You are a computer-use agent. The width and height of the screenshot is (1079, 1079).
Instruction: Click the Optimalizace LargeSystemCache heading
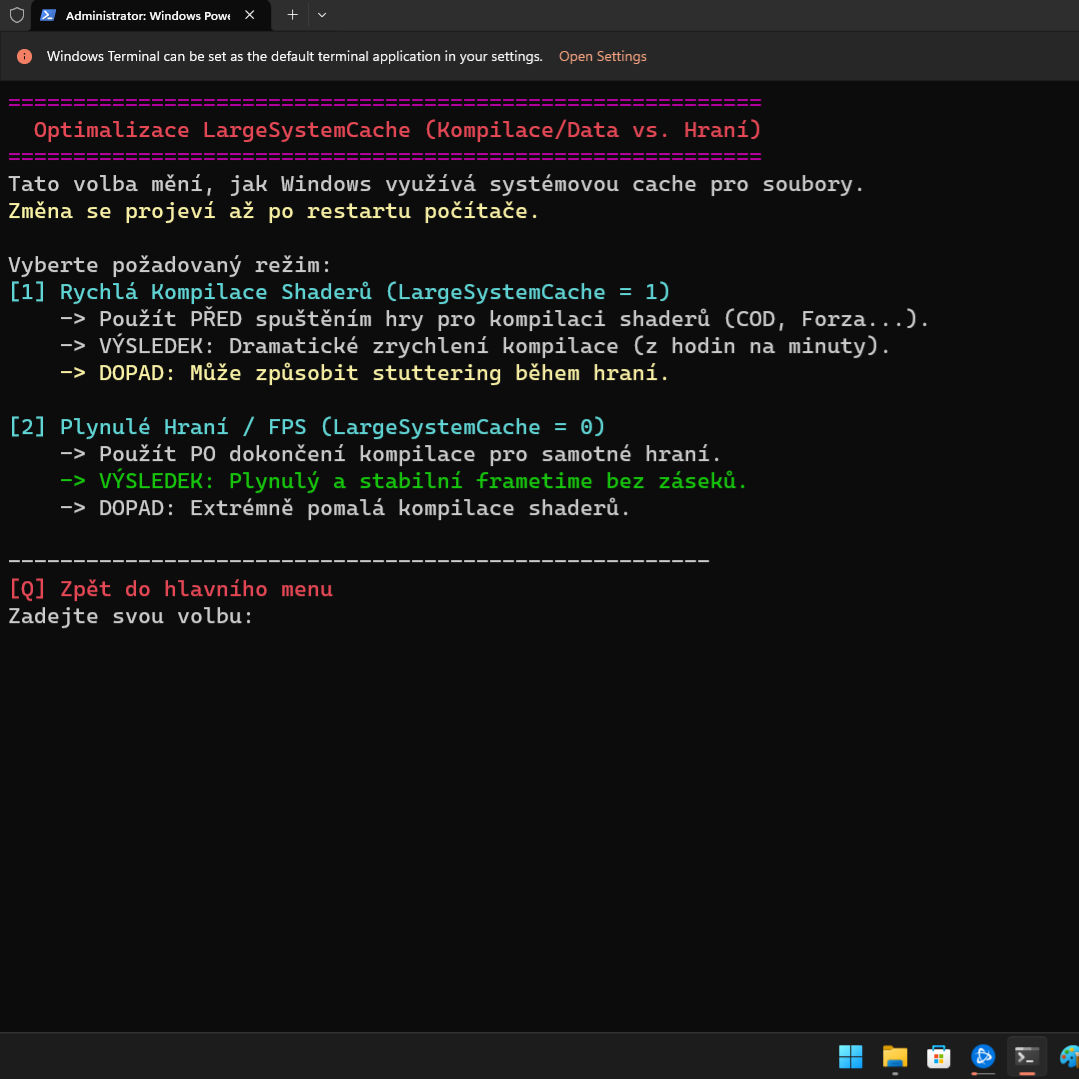(x=397, y=130)
